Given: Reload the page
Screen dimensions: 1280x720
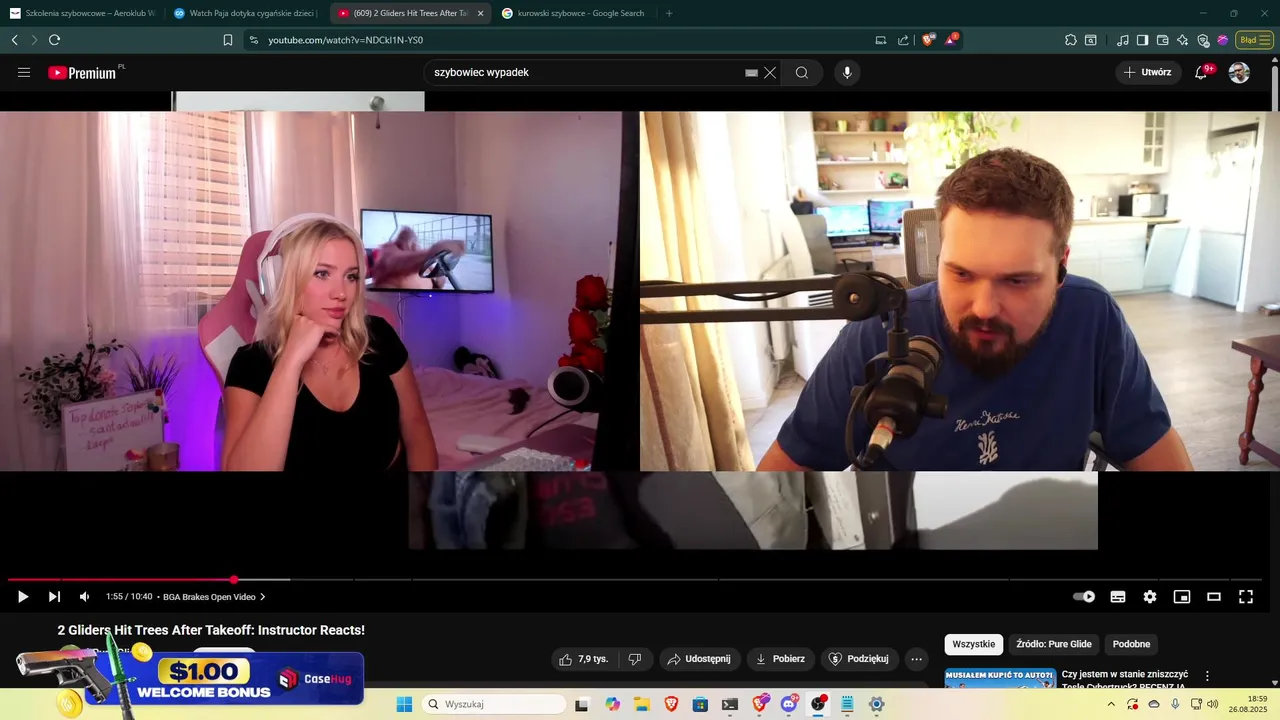Looking at the screenshot, I should point(54,40).
